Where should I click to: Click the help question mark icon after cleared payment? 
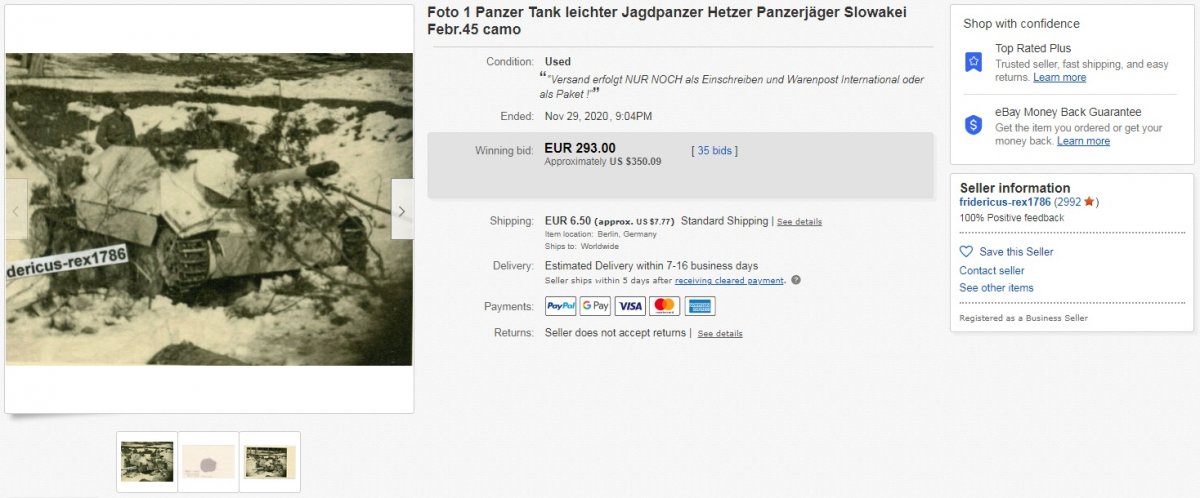point(796,280)
